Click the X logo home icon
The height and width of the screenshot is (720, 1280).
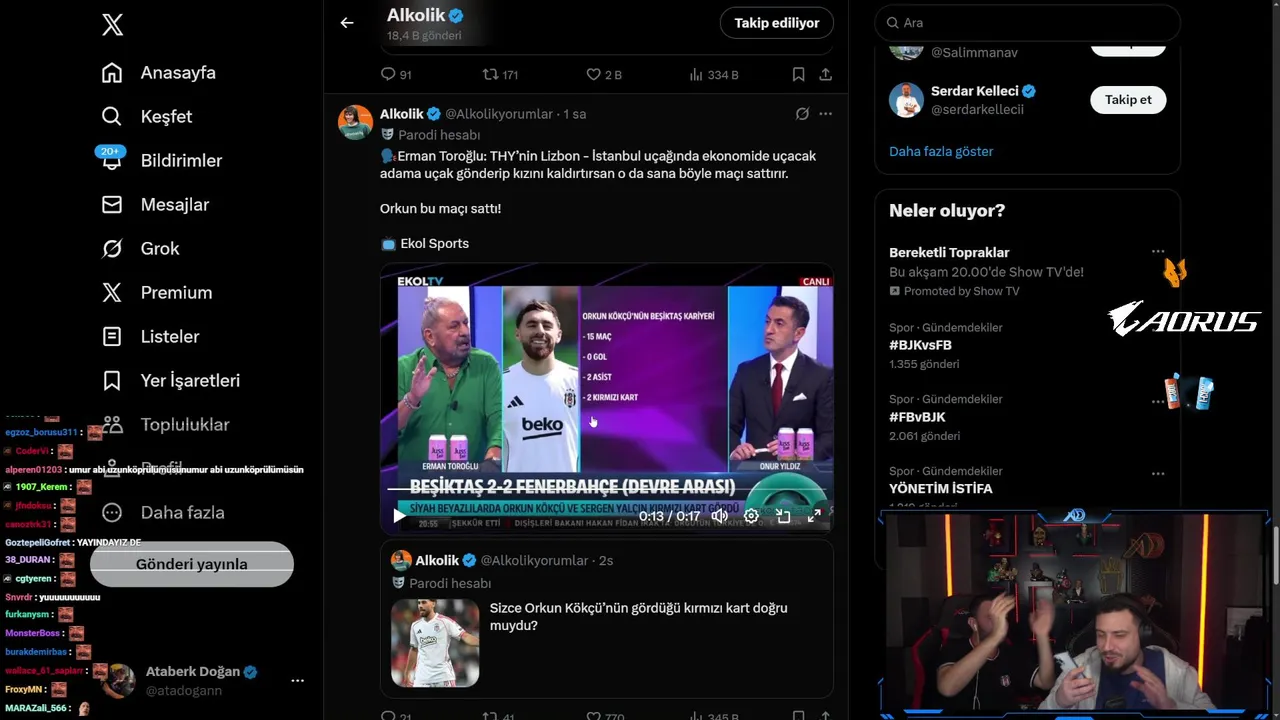(112, 25)
